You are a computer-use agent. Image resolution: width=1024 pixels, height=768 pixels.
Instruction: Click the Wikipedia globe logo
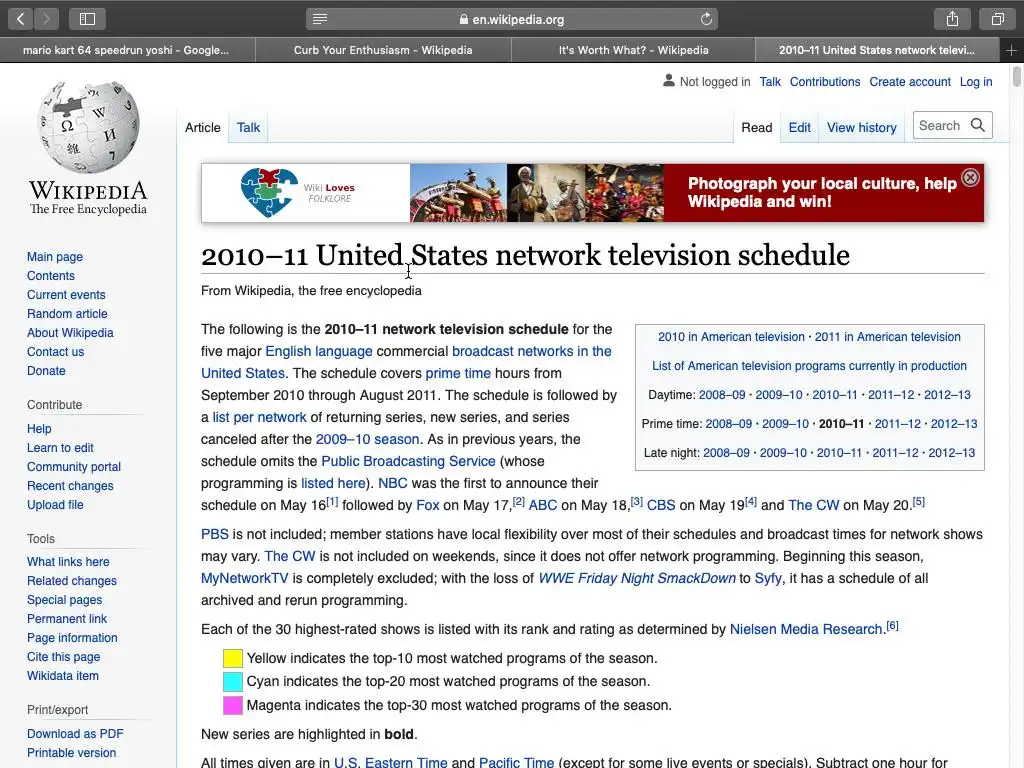pyautogui.click(x=88, y=127)
